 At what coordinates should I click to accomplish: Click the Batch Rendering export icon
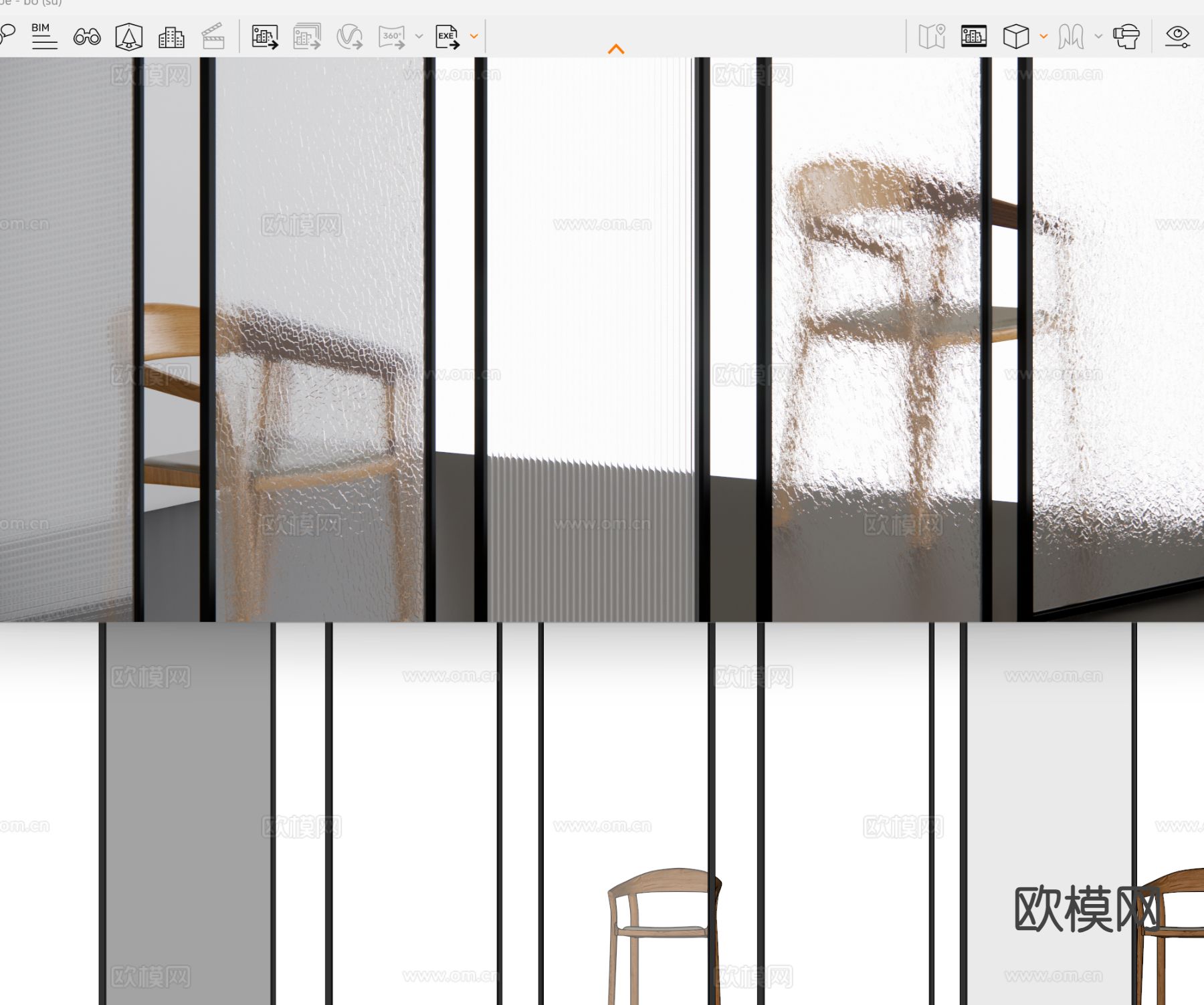[307, 37]
